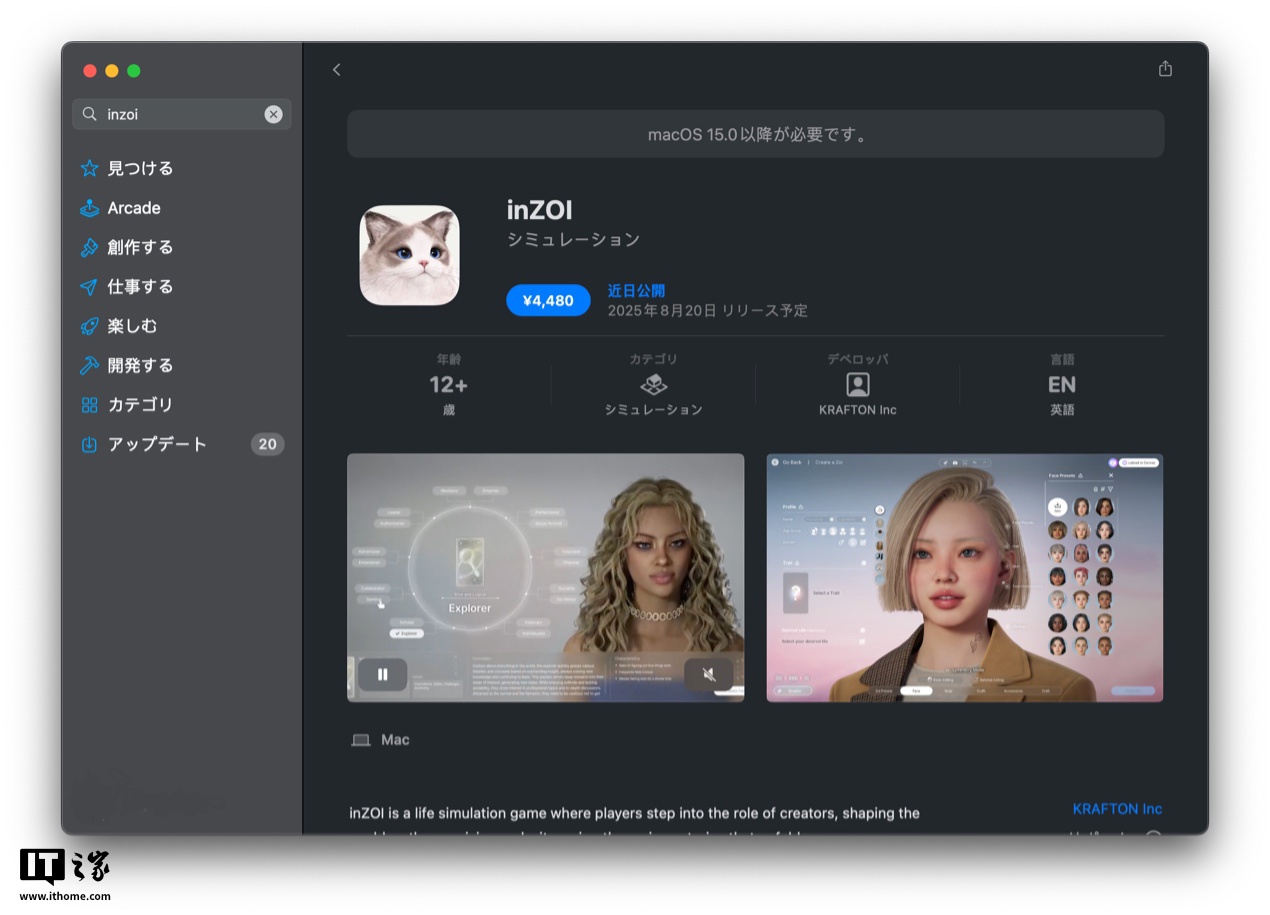Screen dimensions: 1270x915
Task: Click the 近日公開 label
Action: (x=636, y=291)
